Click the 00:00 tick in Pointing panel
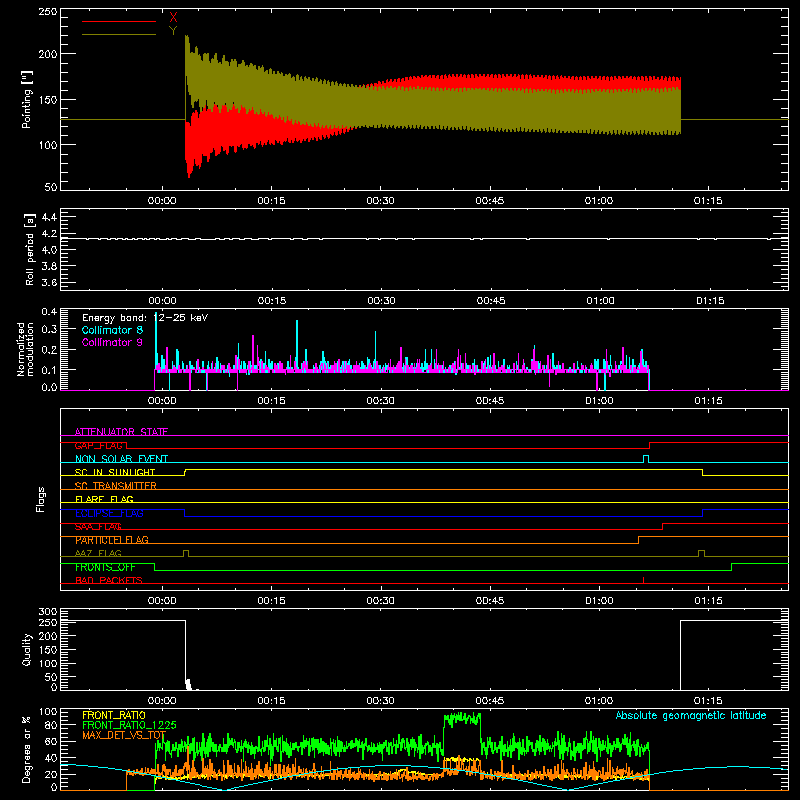 pos(162,201)
